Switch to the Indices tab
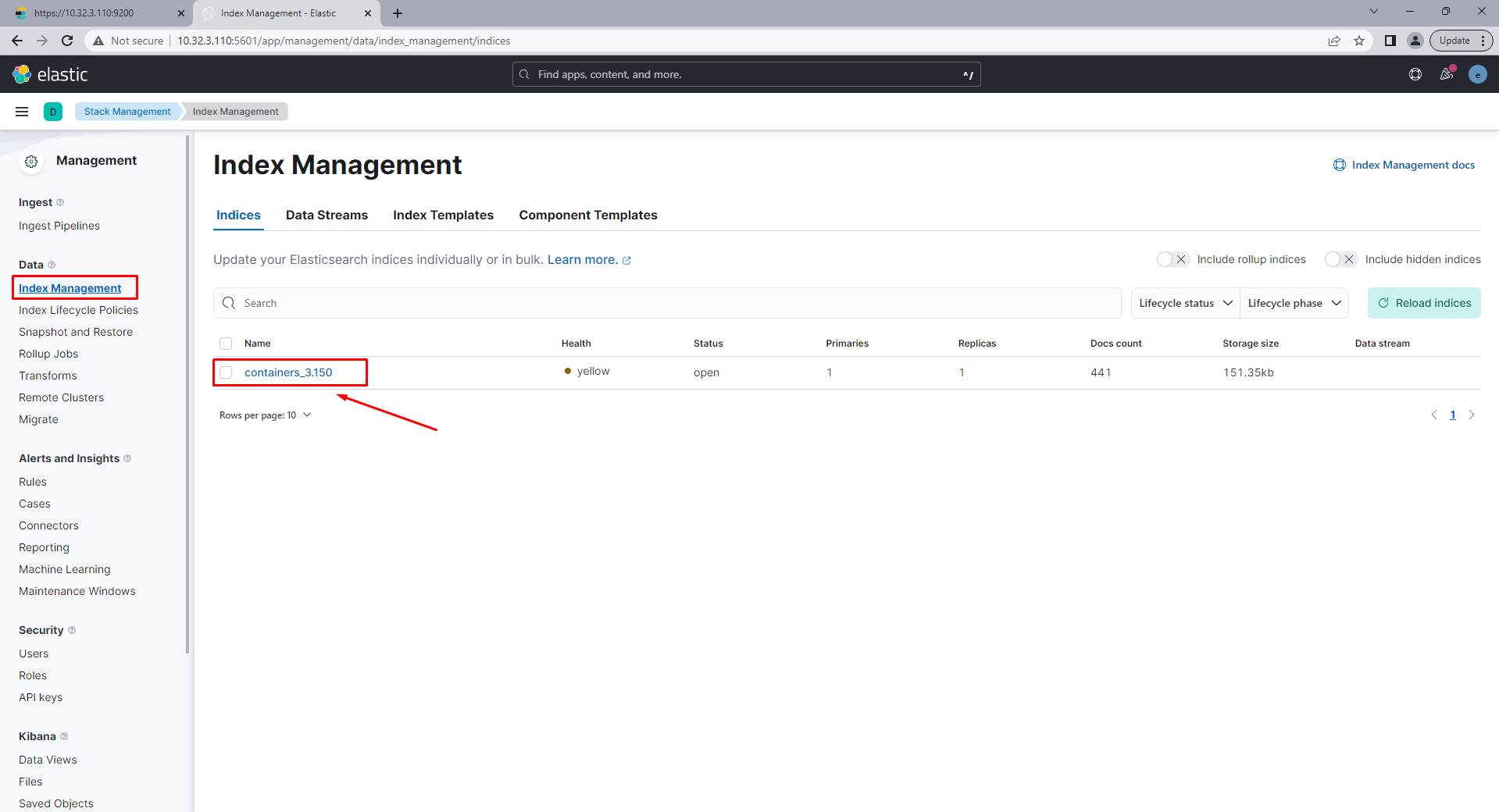Screen dimensions: 1499x812 [238, 215]
